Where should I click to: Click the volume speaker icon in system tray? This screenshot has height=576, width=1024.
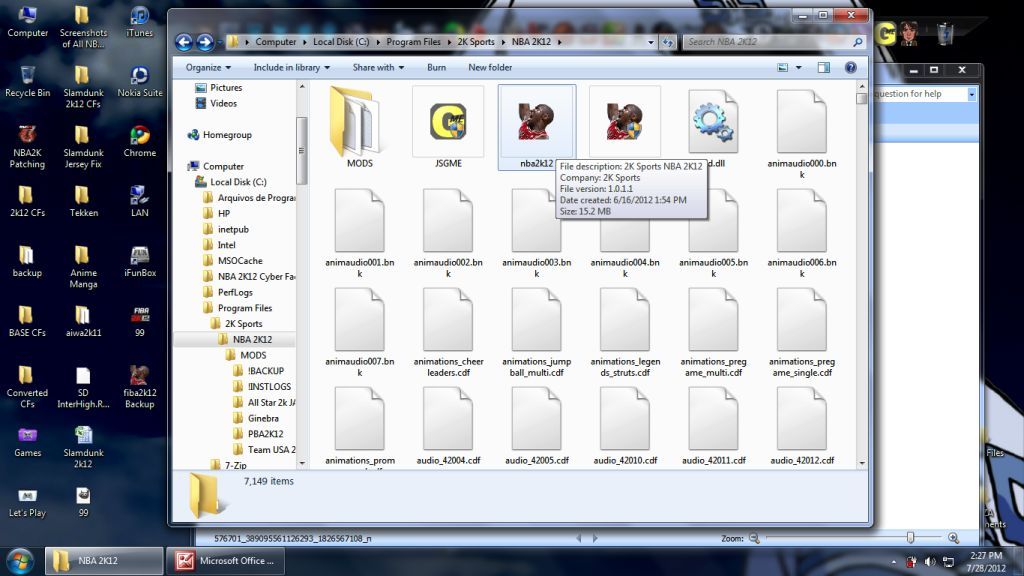tap(930, 562)
